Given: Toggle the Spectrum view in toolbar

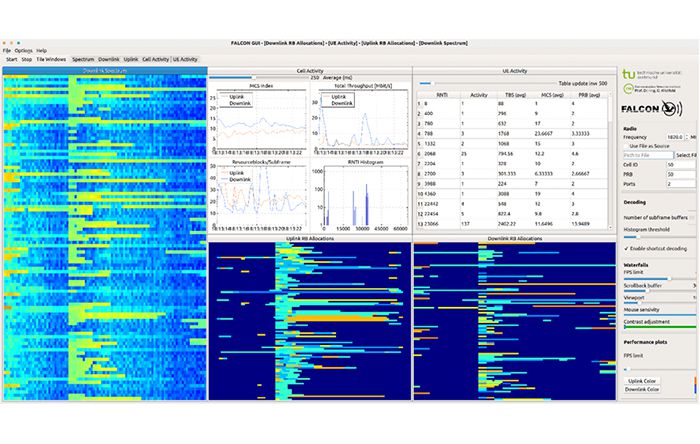Looking at the screenshot, I should pyautogui.click(x=83, y=60).
